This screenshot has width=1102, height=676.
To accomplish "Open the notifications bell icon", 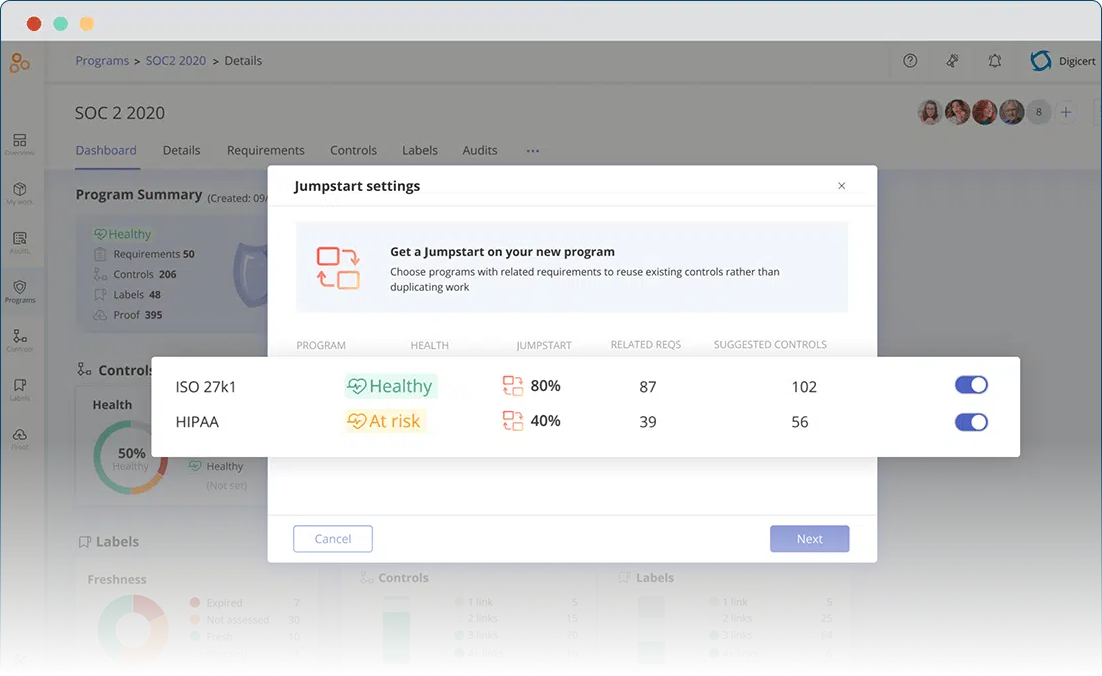I will [994, 61].
